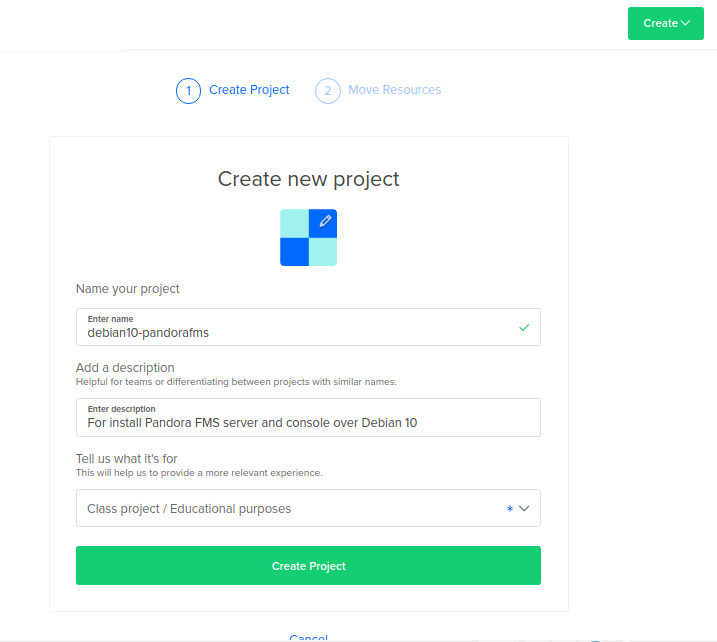Click the light cyan top-left square of project icon

(294, 223)
